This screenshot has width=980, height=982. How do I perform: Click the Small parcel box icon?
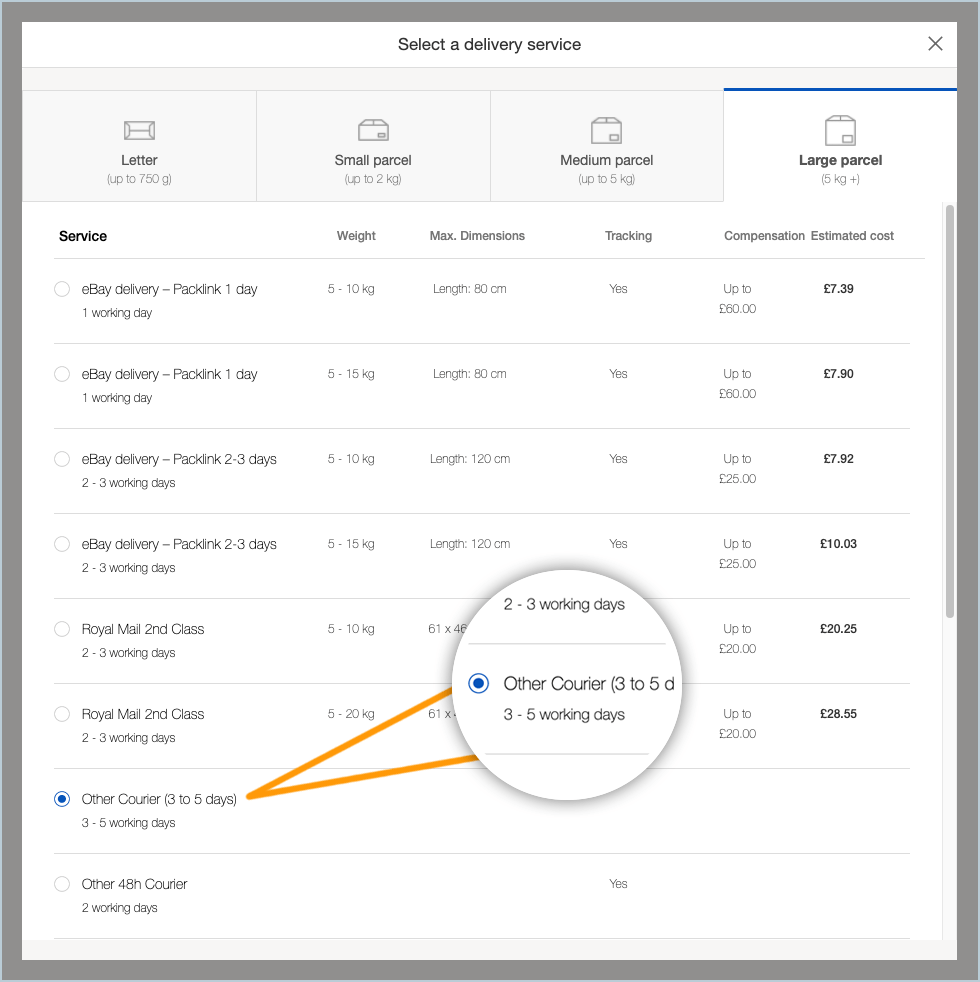pos(373,130)
